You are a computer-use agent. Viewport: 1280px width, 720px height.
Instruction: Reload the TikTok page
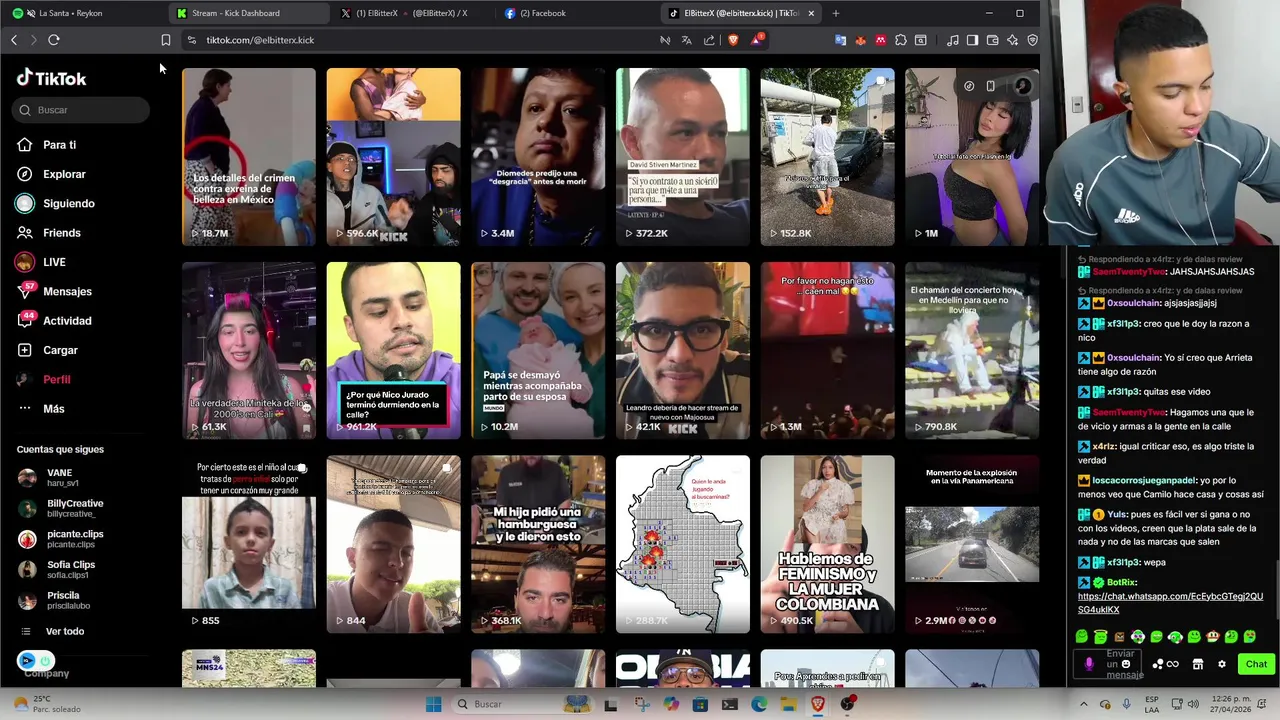coord(54,40)
